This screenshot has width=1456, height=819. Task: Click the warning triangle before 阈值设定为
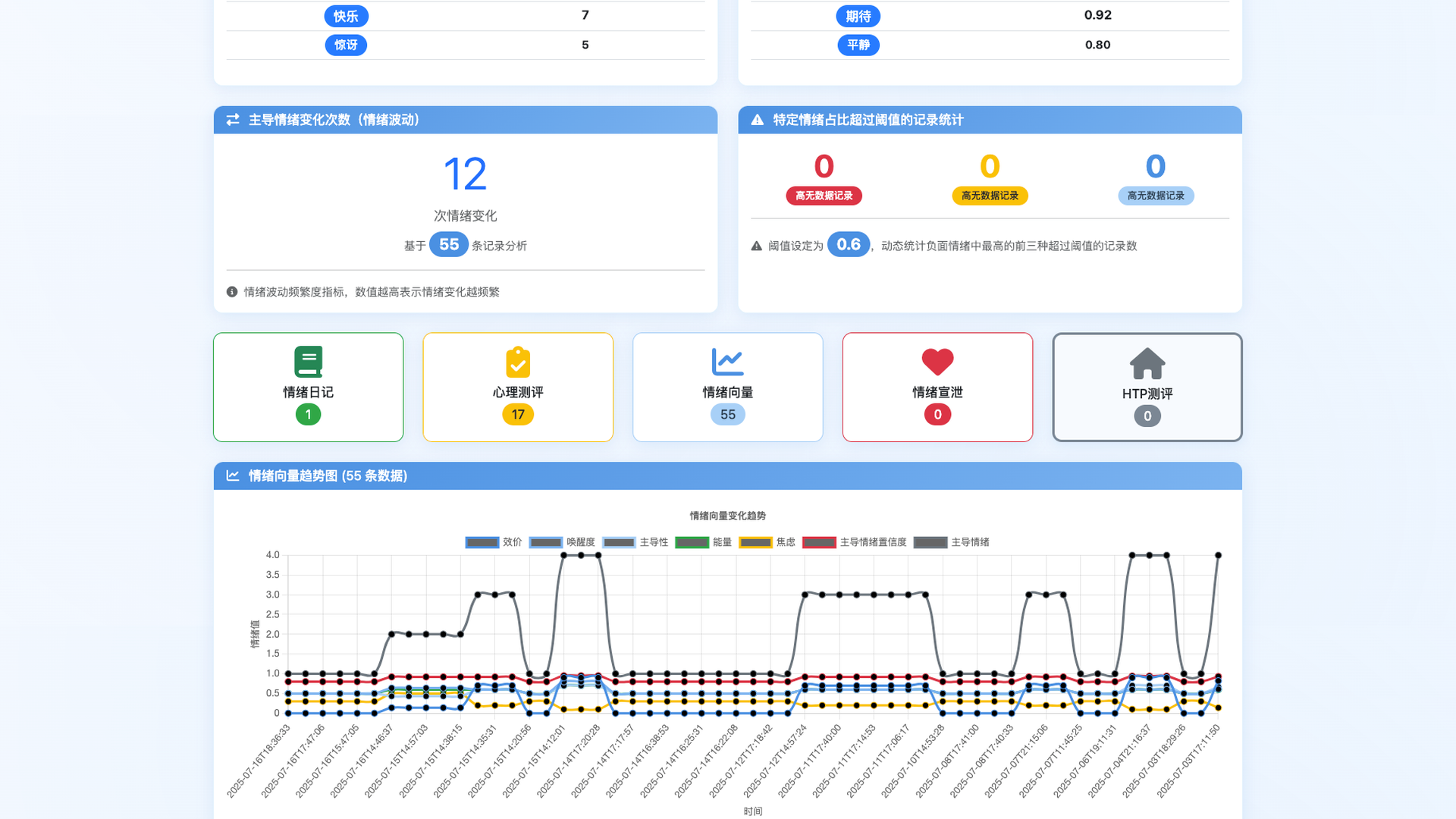click(756, 246)
